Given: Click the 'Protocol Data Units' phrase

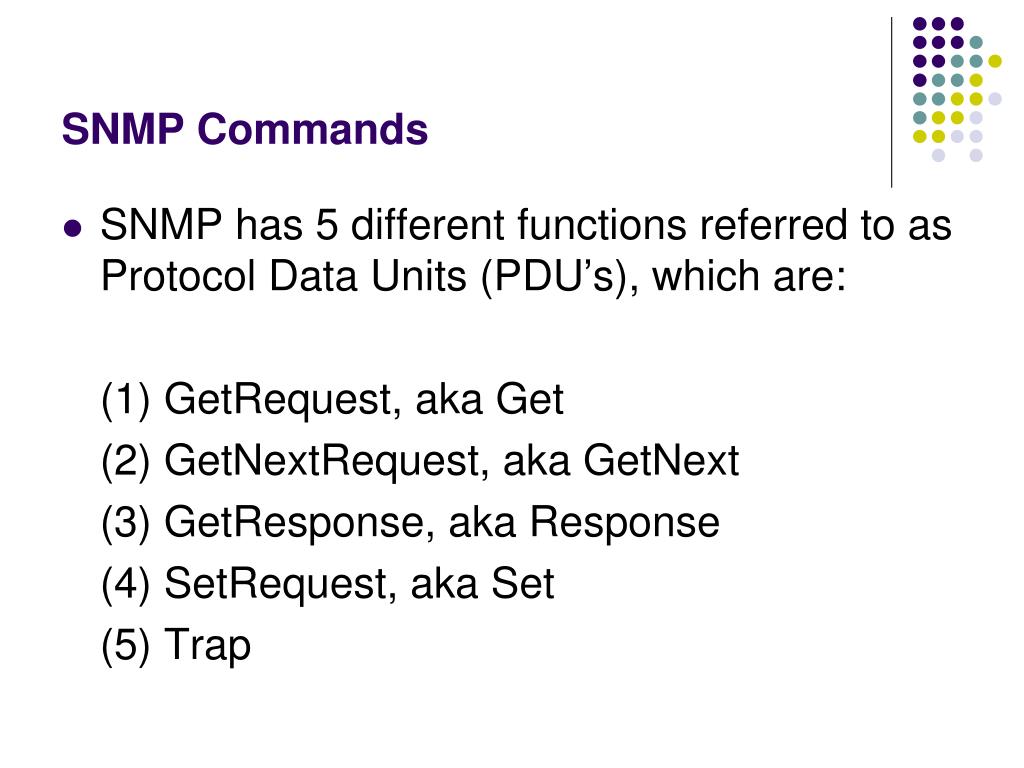Looking at the screenshot, I should click(284, 277).
